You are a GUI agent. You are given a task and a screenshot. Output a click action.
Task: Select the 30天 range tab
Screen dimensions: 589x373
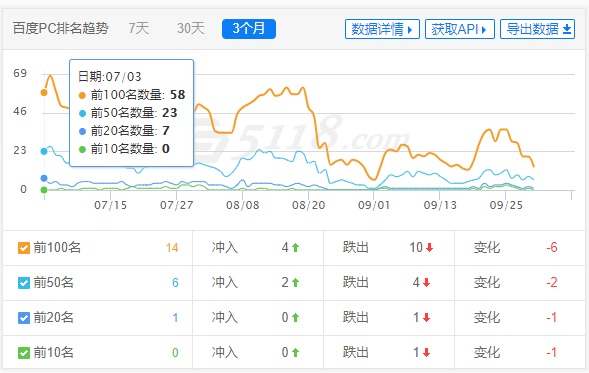190,29
